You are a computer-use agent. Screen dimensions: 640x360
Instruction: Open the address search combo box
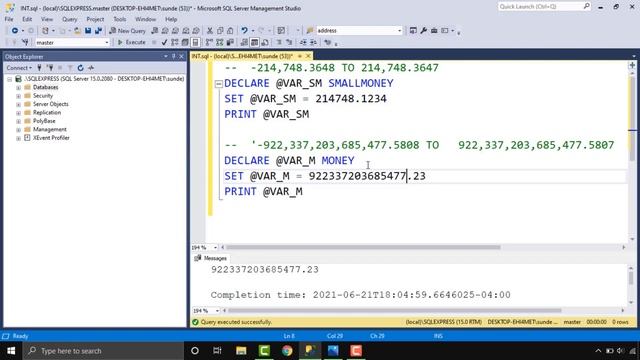359,31
